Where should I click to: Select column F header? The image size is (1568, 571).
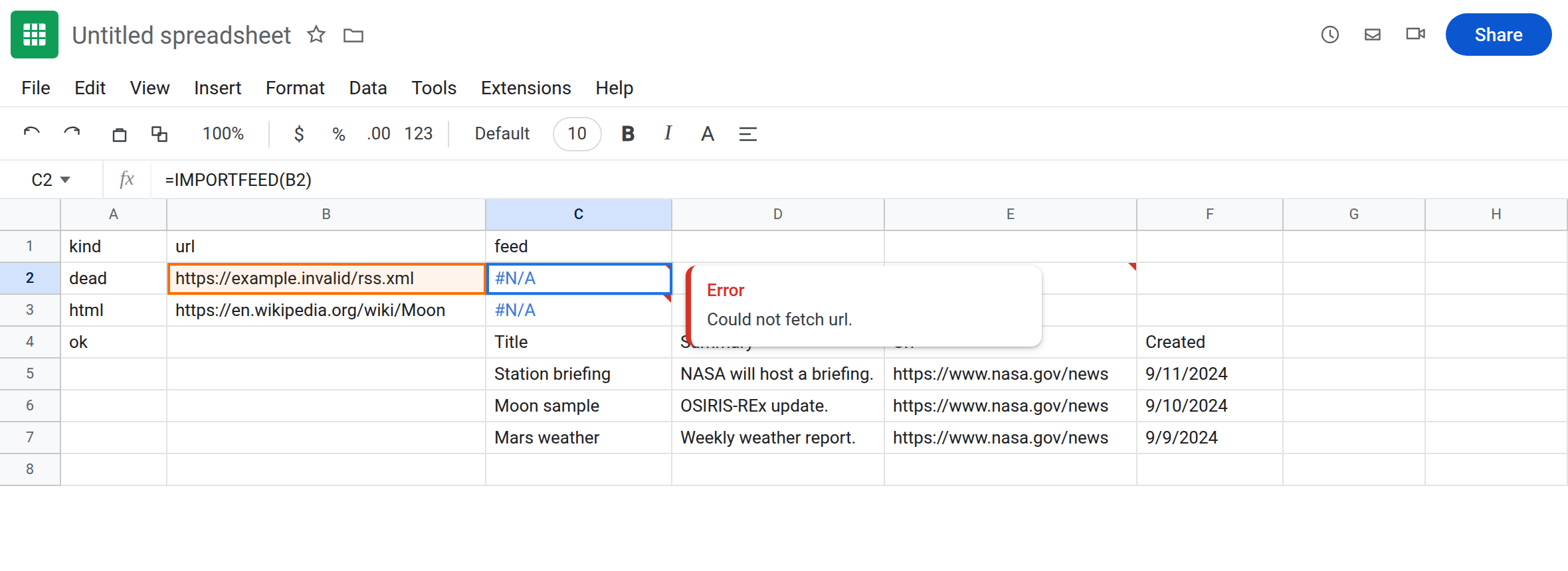point(1210,214)
